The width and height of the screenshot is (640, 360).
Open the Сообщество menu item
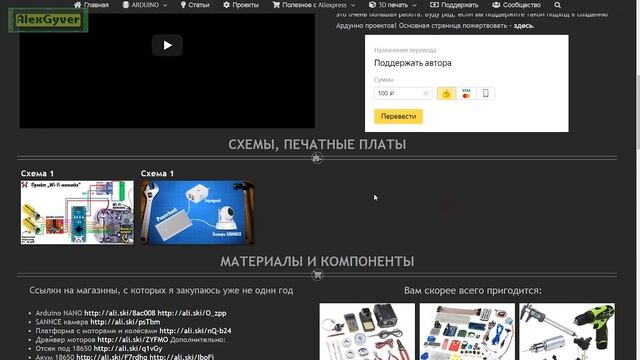coord(516,5)
